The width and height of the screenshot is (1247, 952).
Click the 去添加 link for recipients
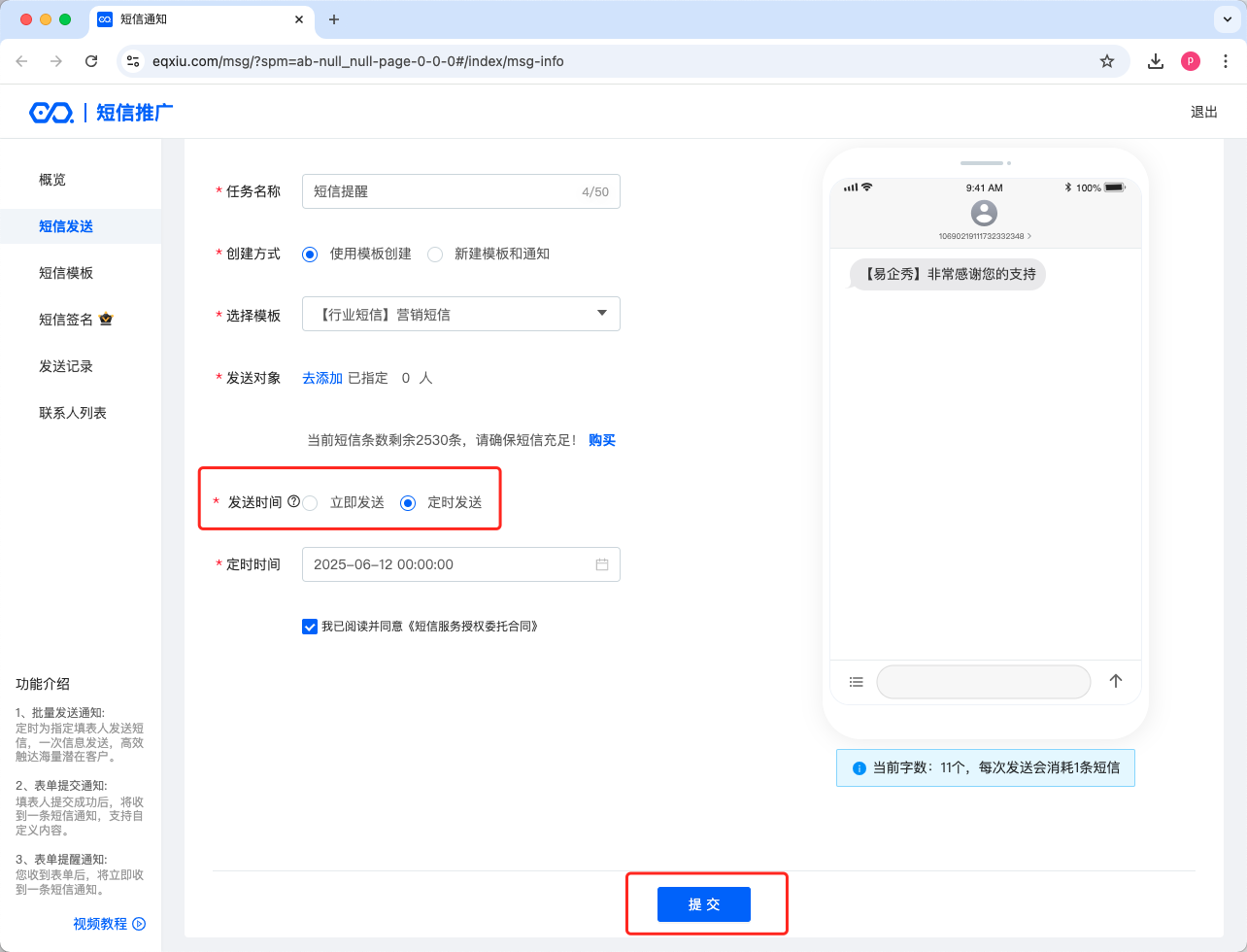pos(322,378)
